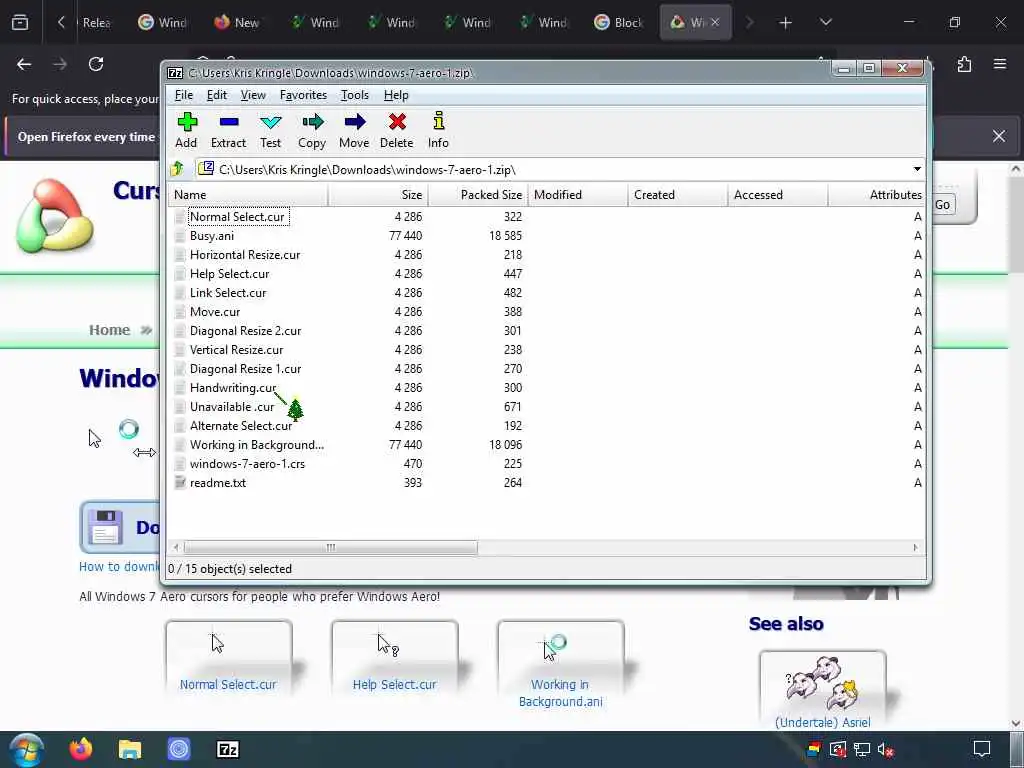
Task: Sort by Attributes column header
Action: [x=876, y=195]
